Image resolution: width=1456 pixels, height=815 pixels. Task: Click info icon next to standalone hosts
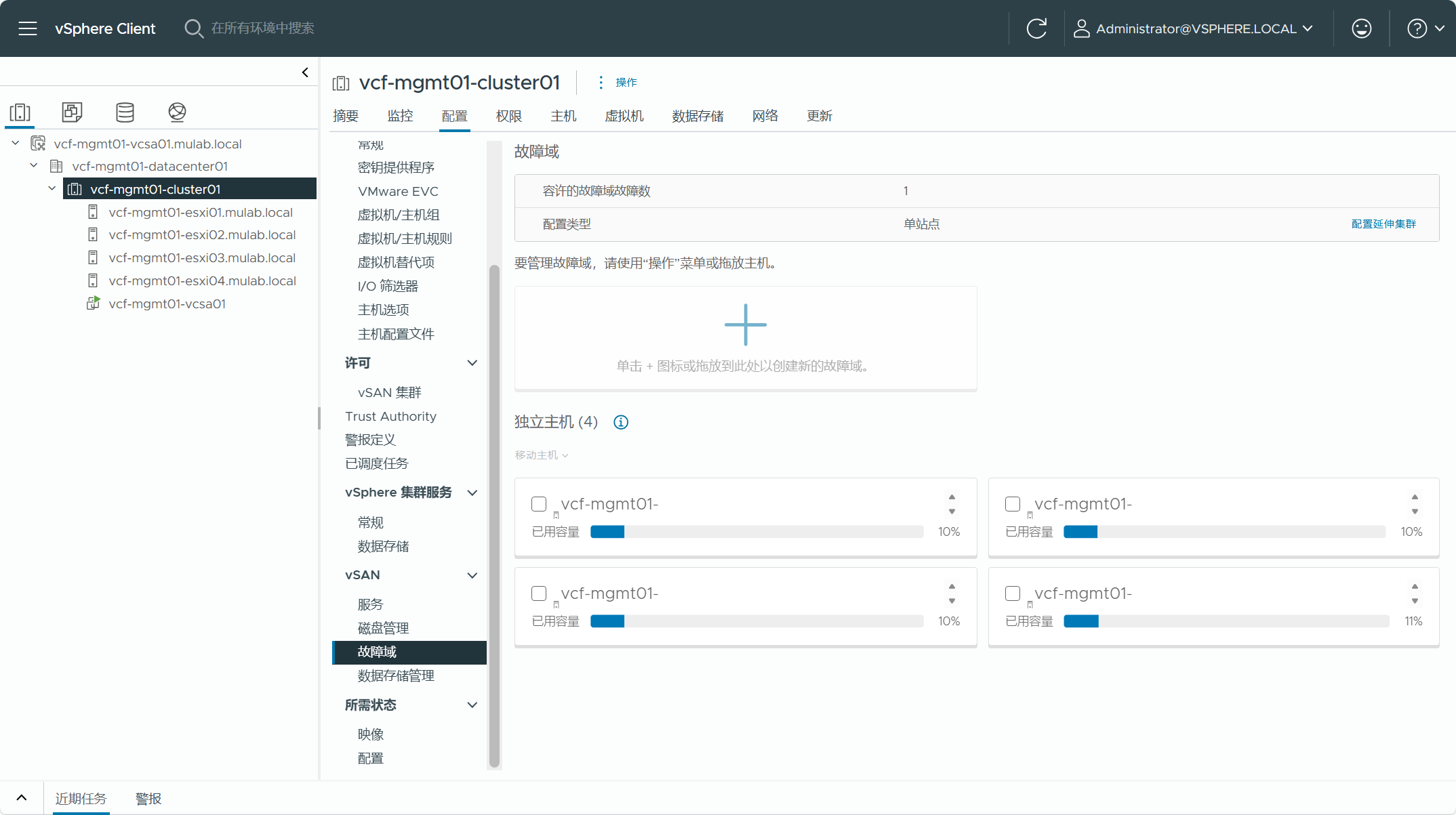tap(620, 422)
